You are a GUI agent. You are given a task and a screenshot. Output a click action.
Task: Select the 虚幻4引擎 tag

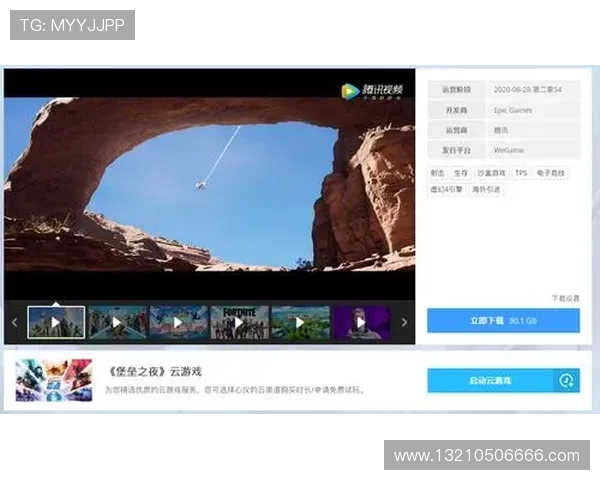coord(447,189)
